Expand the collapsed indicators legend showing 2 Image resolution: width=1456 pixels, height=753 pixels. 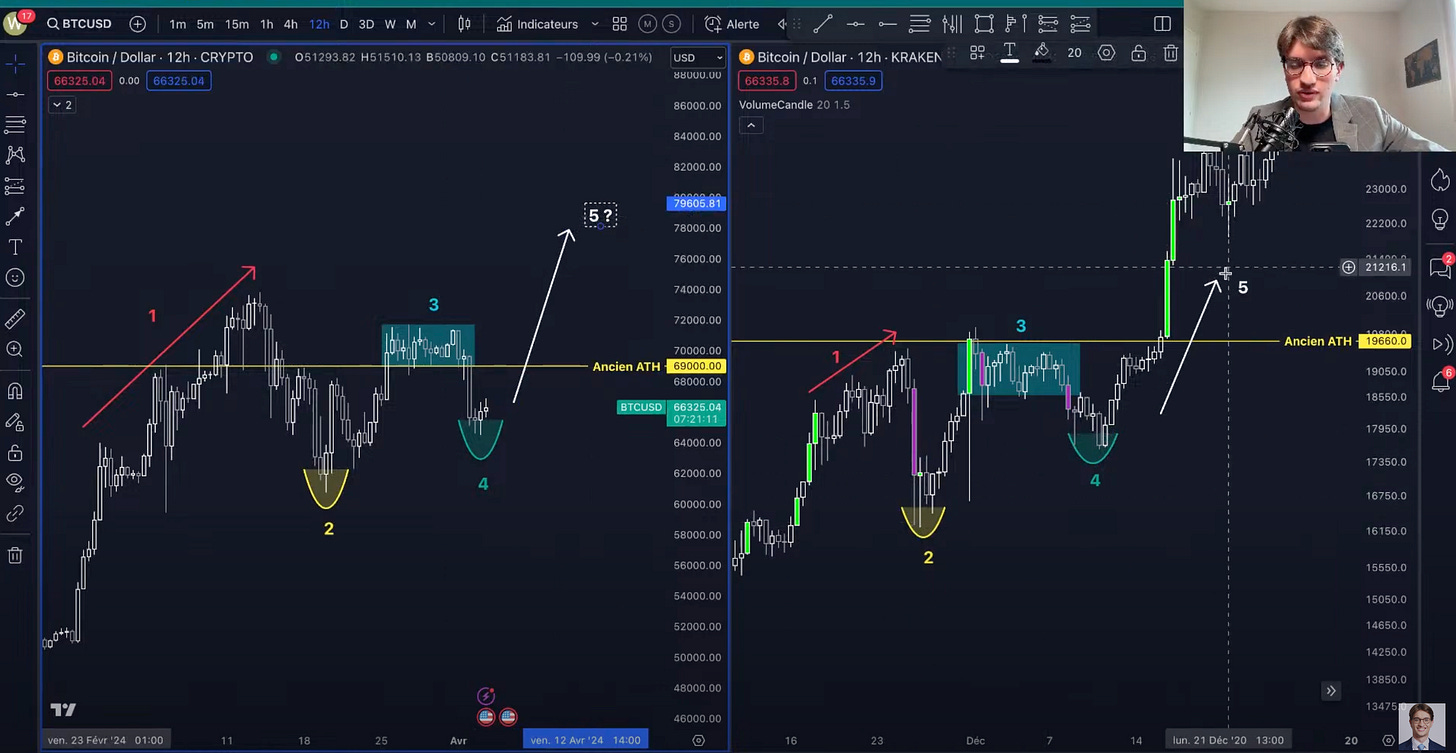(61, 104)
